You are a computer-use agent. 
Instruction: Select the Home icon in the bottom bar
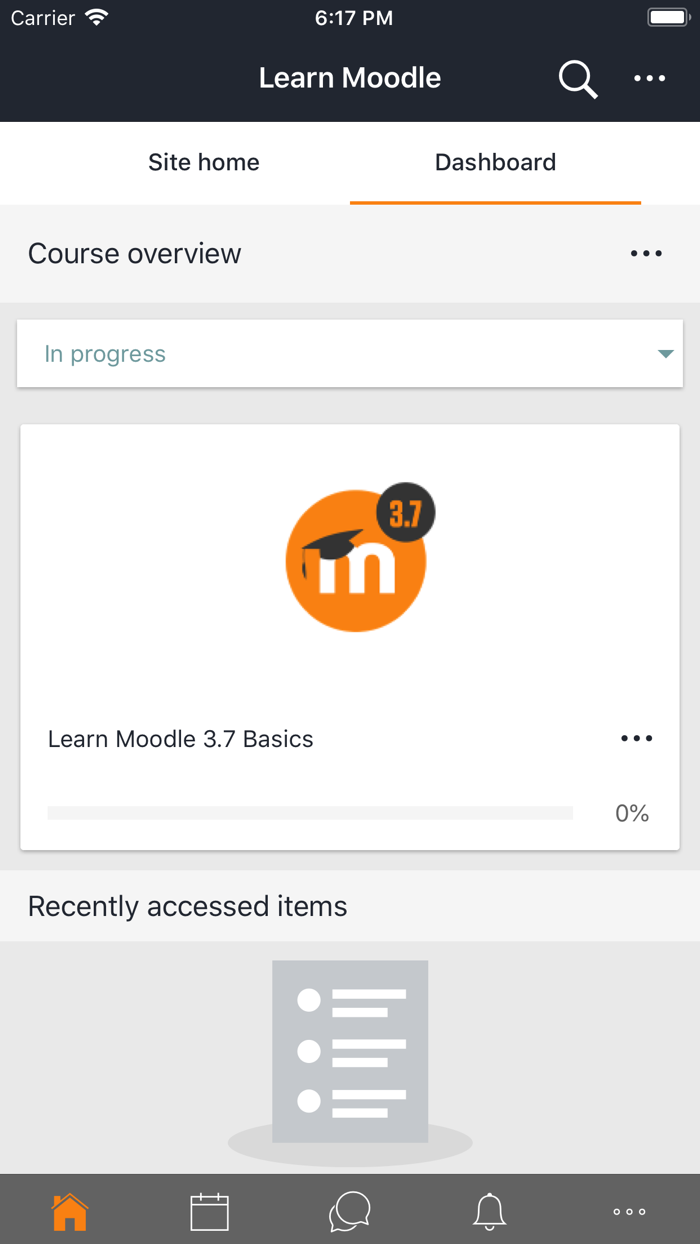[x=69, y=1210]
